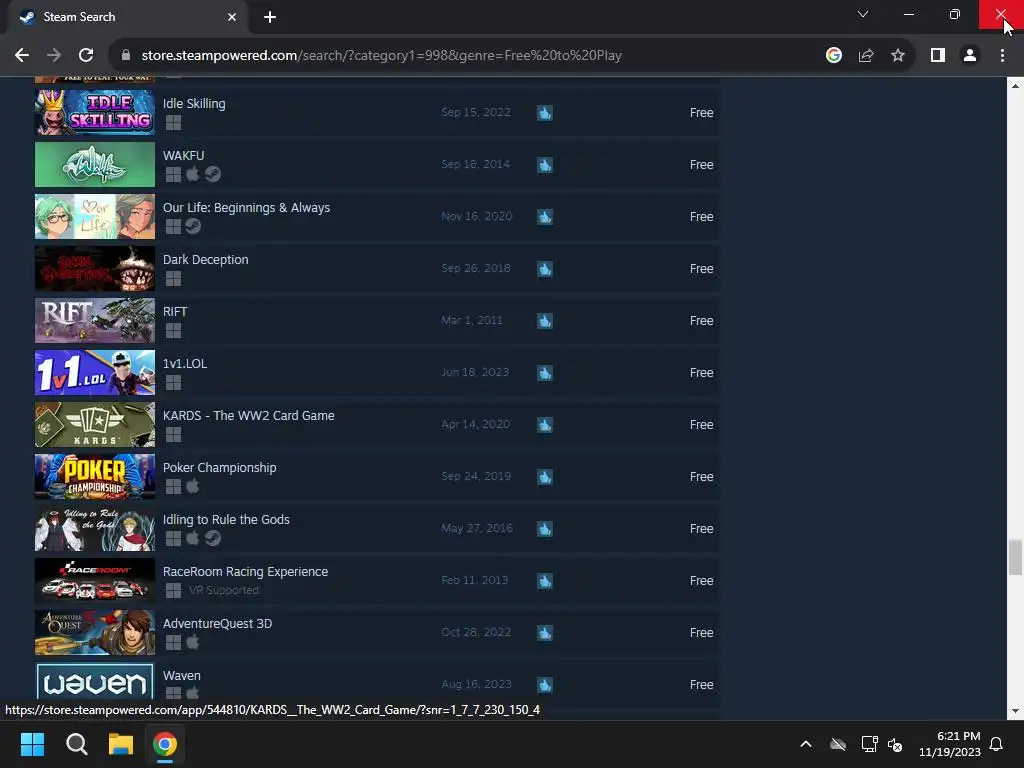Click the Free price for Waven
The image size is (1024, 768).
point(701,684)
